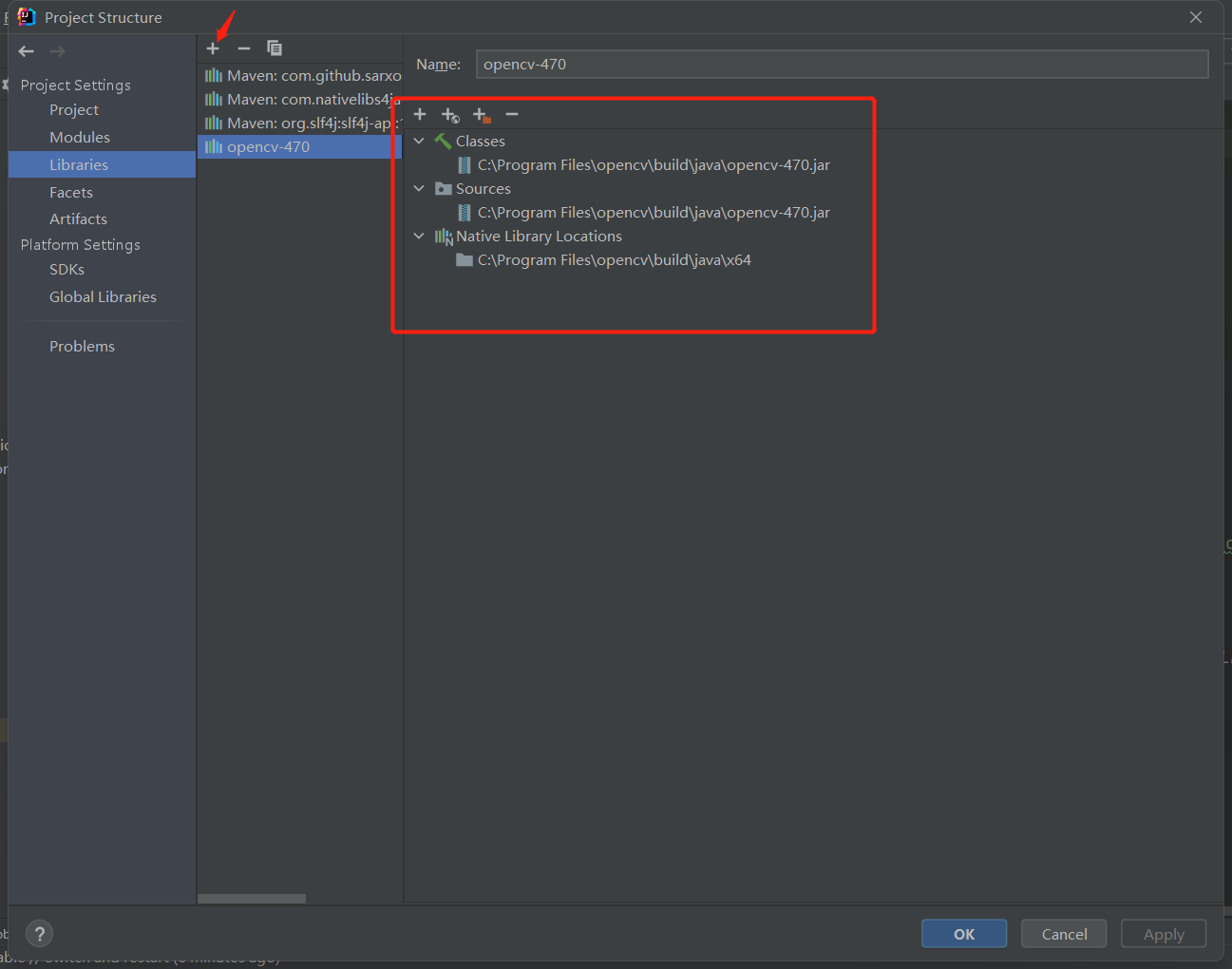Add a new library with the plus icon

[213, 47]
